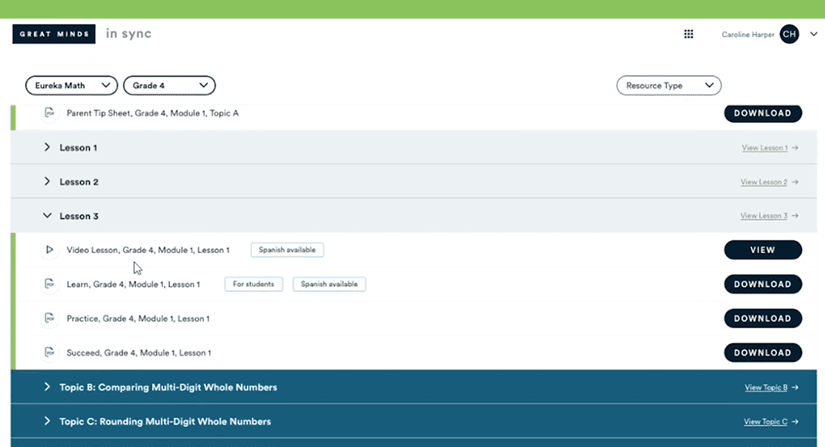This screenshot has width=825, height=447.
Task: Open the apps grid icon
Action: coord(688,34)
